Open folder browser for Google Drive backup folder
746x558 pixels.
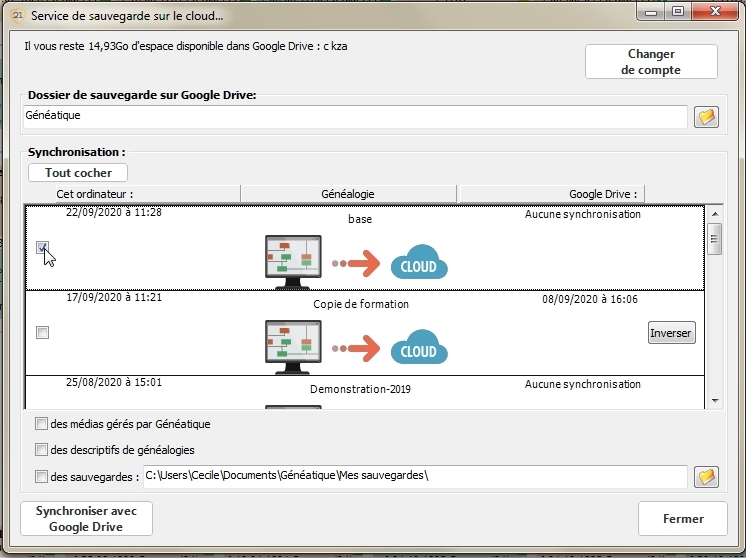[x=706, y=117]
